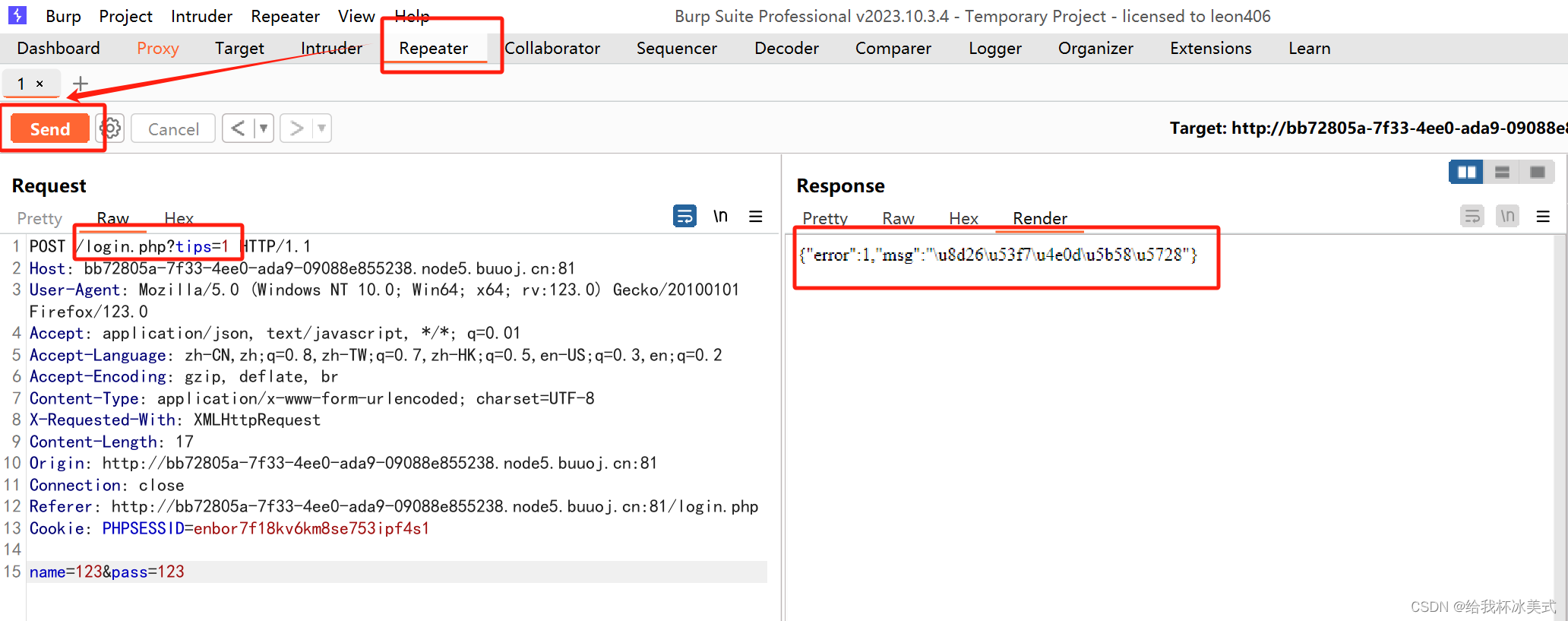Switch to the Decoder tab

point(787,49)
